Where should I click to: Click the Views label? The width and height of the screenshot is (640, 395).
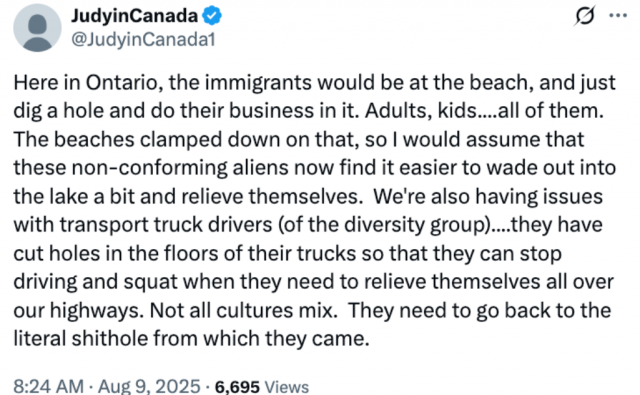[287, 387]
